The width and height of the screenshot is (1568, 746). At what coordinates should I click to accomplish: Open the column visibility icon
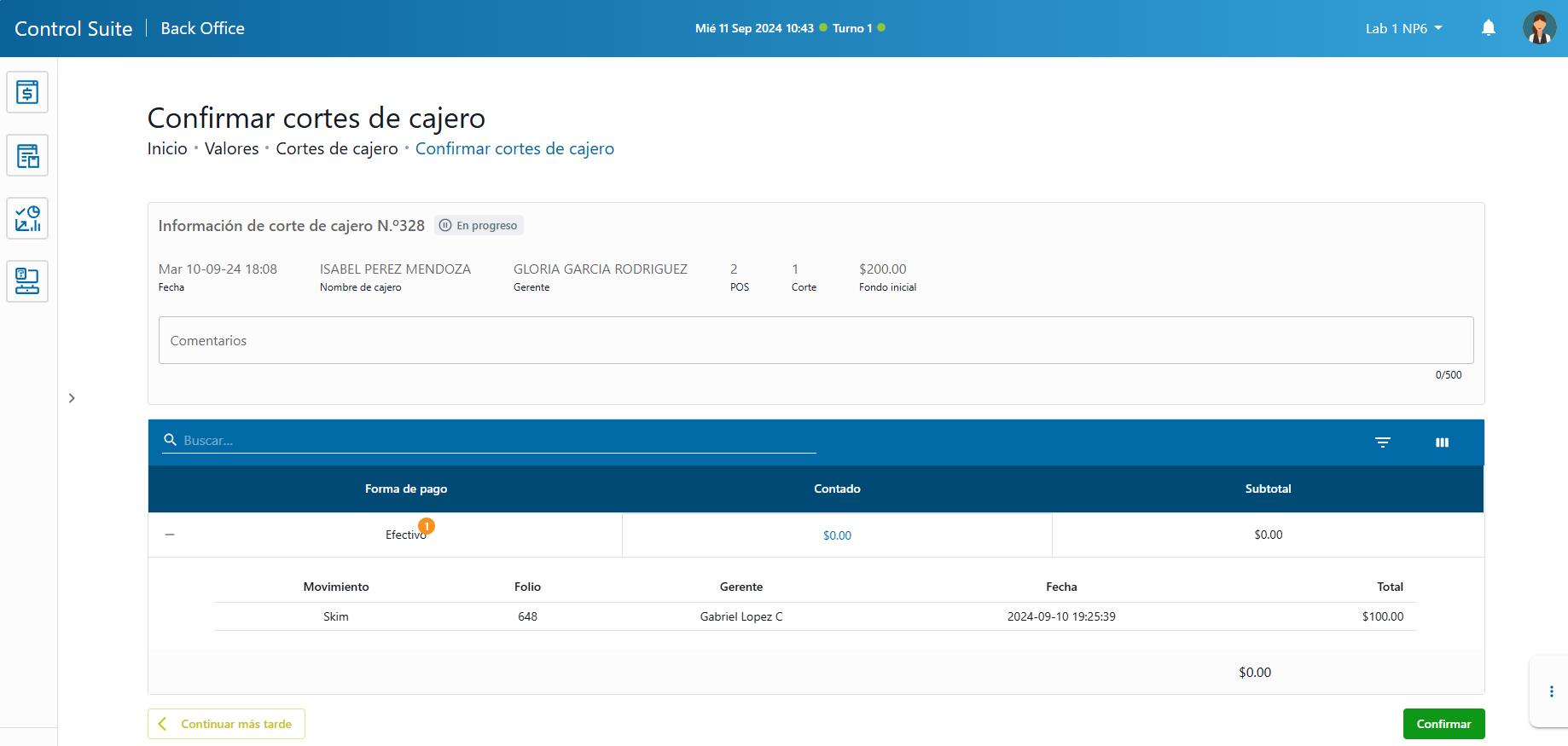click(1442, 442)
